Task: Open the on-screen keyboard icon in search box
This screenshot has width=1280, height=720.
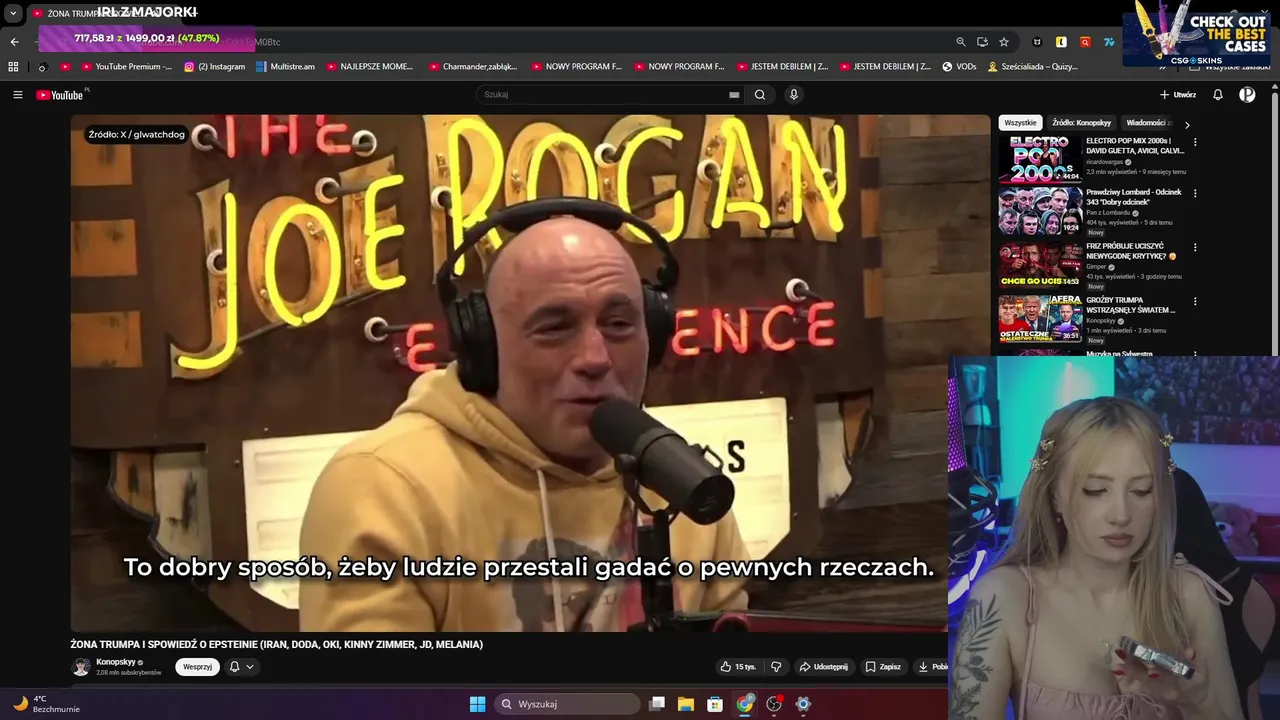Action: click(734, 95)
